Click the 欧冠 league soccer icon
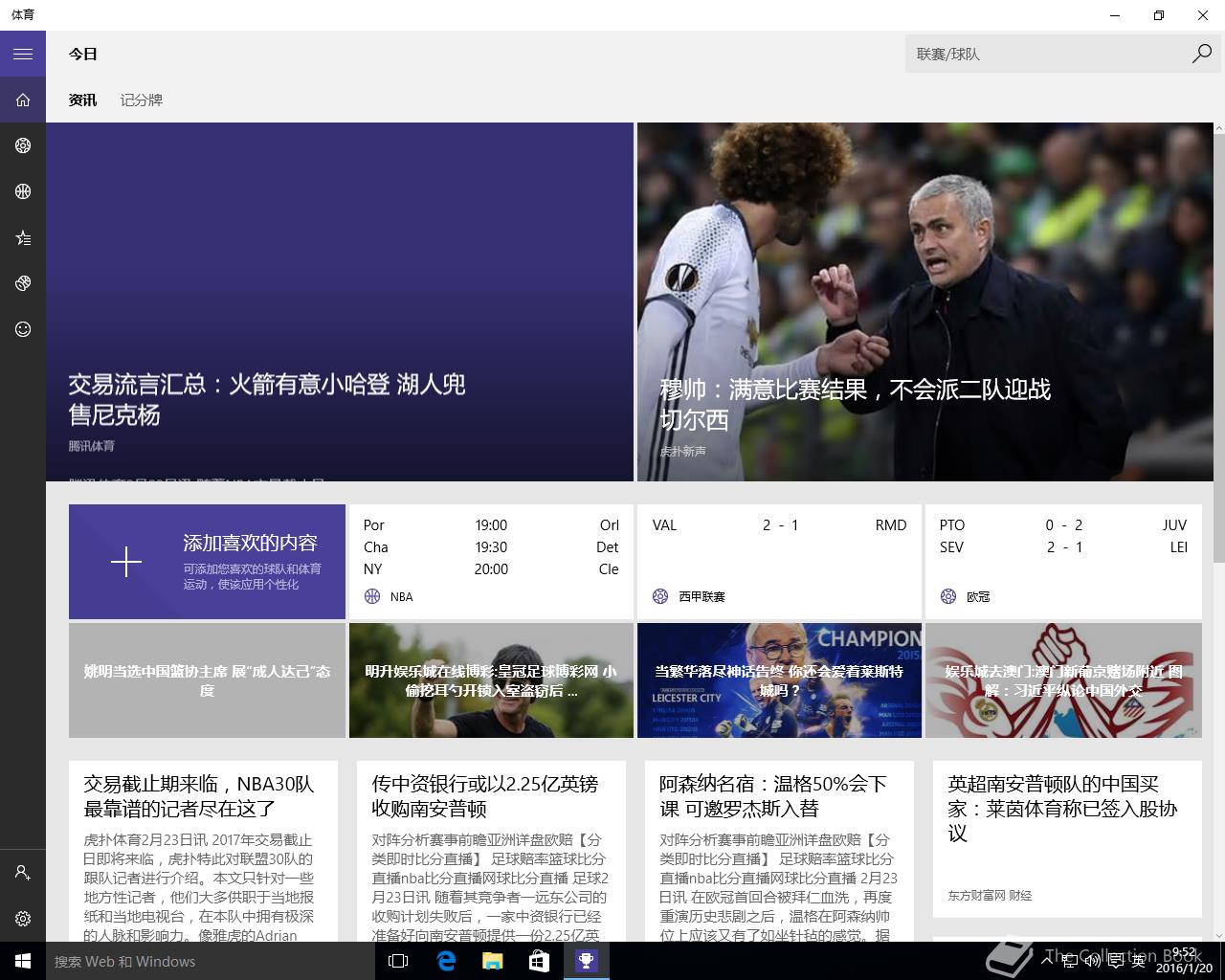The image size is (1225, 980). point(948,596)
